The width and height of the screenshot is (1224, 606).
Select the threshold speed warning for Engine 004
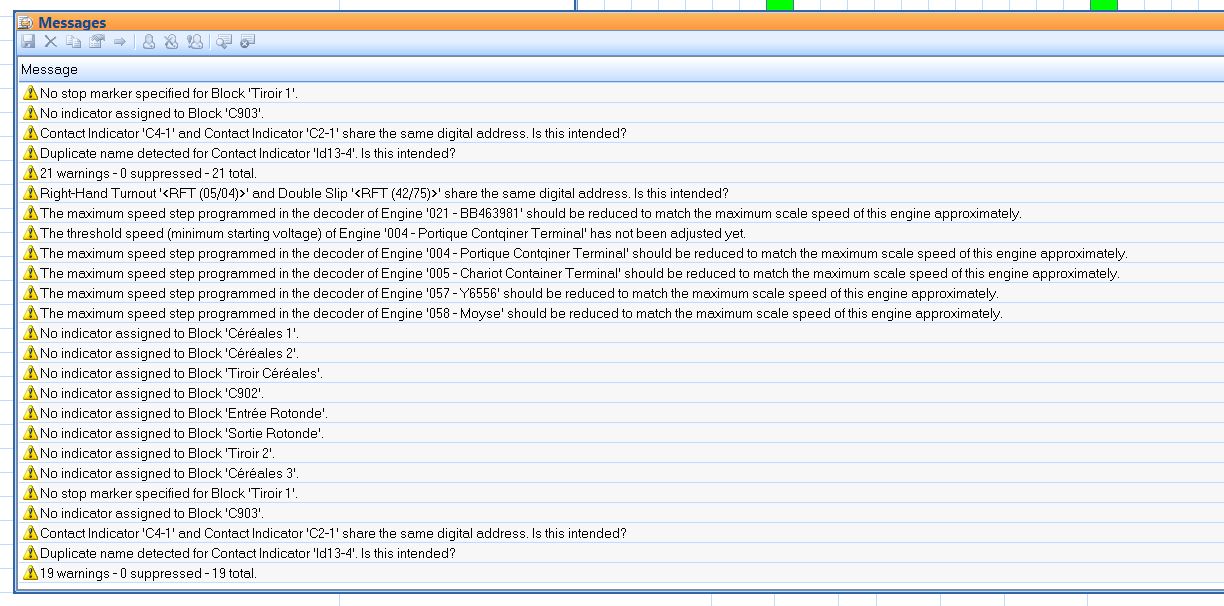click(x=392, y=233)
